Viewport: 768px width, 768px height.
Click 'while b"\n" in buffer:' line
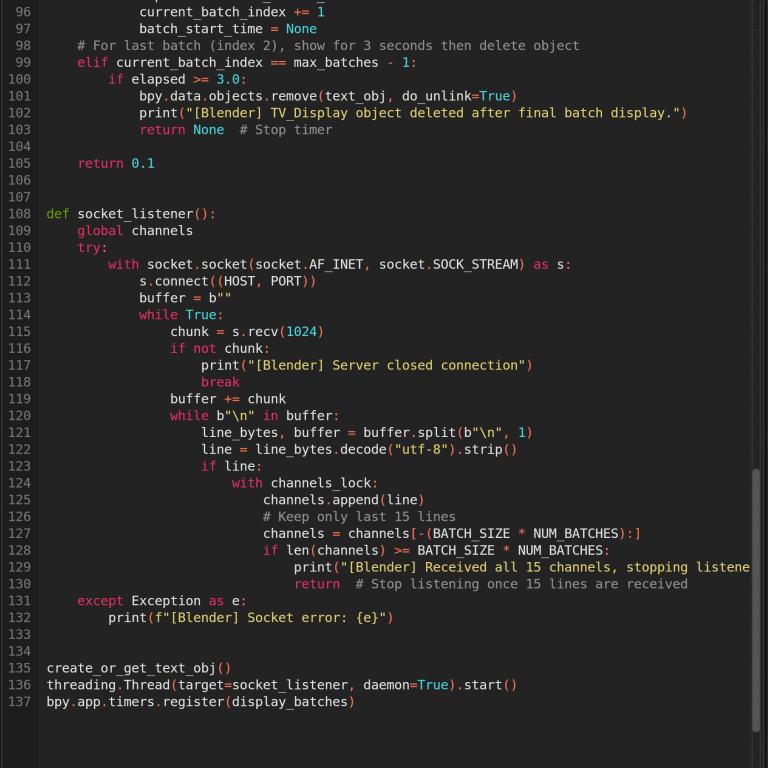(x=255, y=416)
